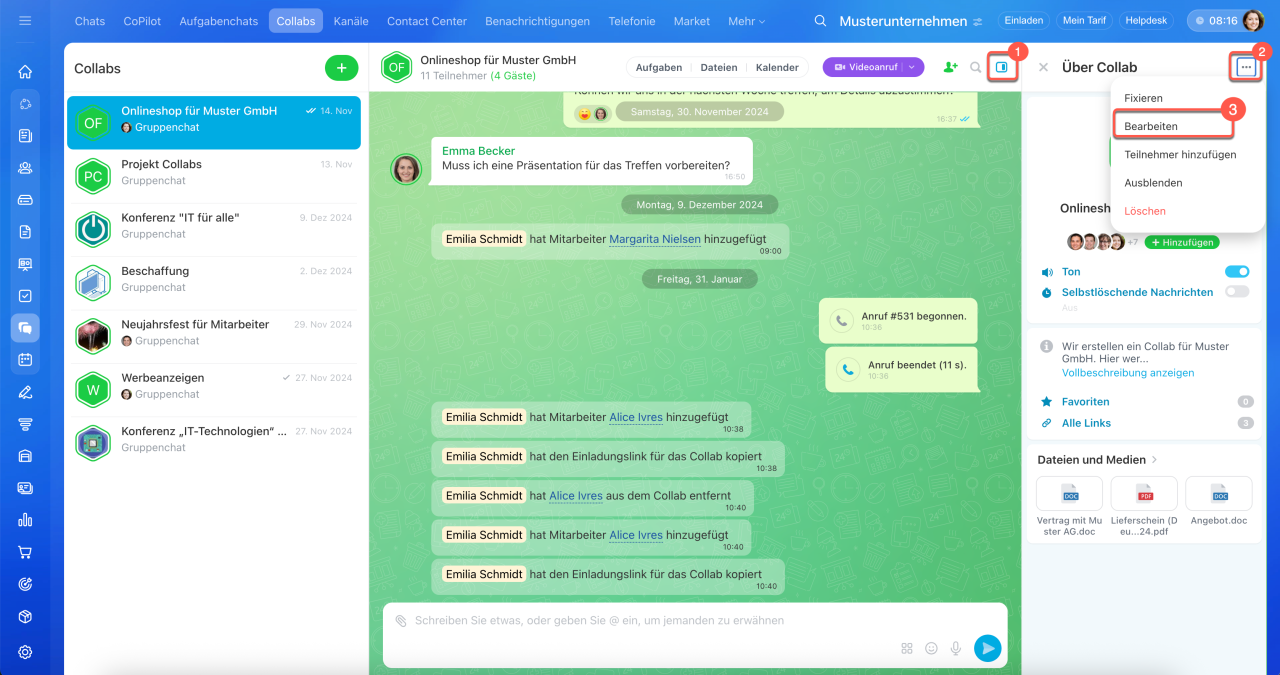This screenshot has height=675, width=1280.
Task: Click the Margarita Nielsen user link
Action: (655, 239)
